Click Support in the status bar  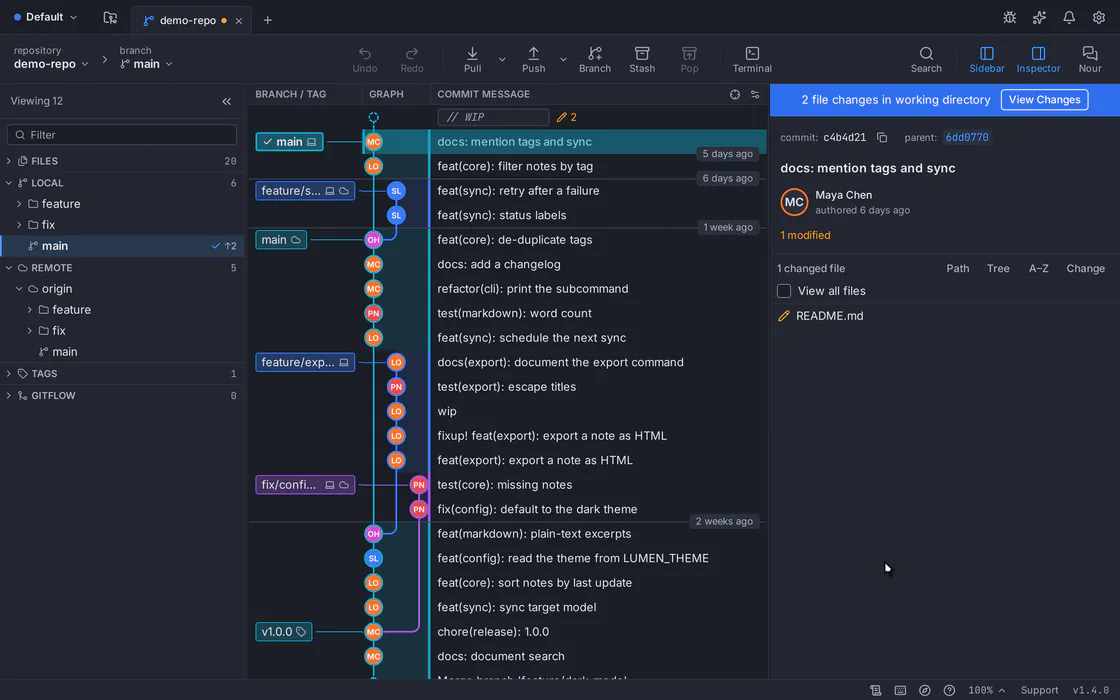click(1039, 690)
